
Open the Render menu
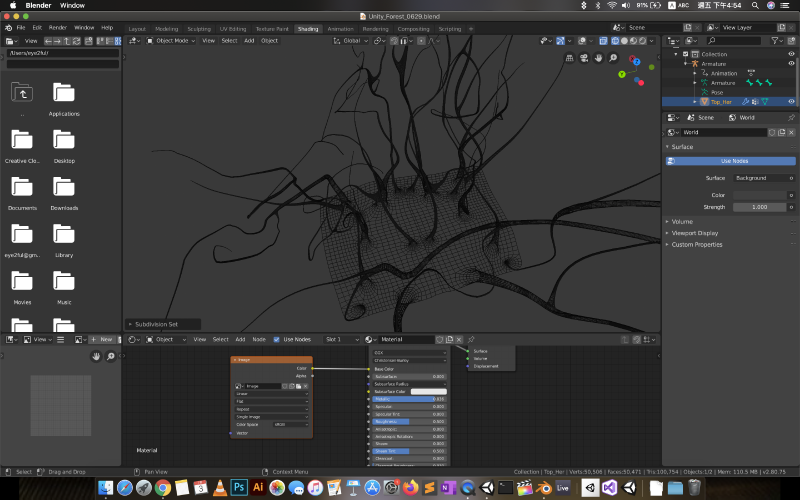(58, 27)
